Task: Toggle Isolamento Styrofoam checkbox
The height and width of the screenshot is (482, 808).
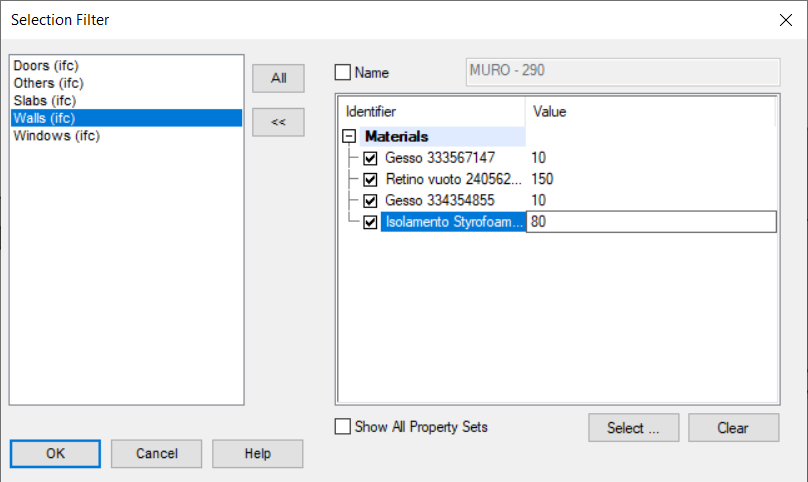Action: pos(371,222)
